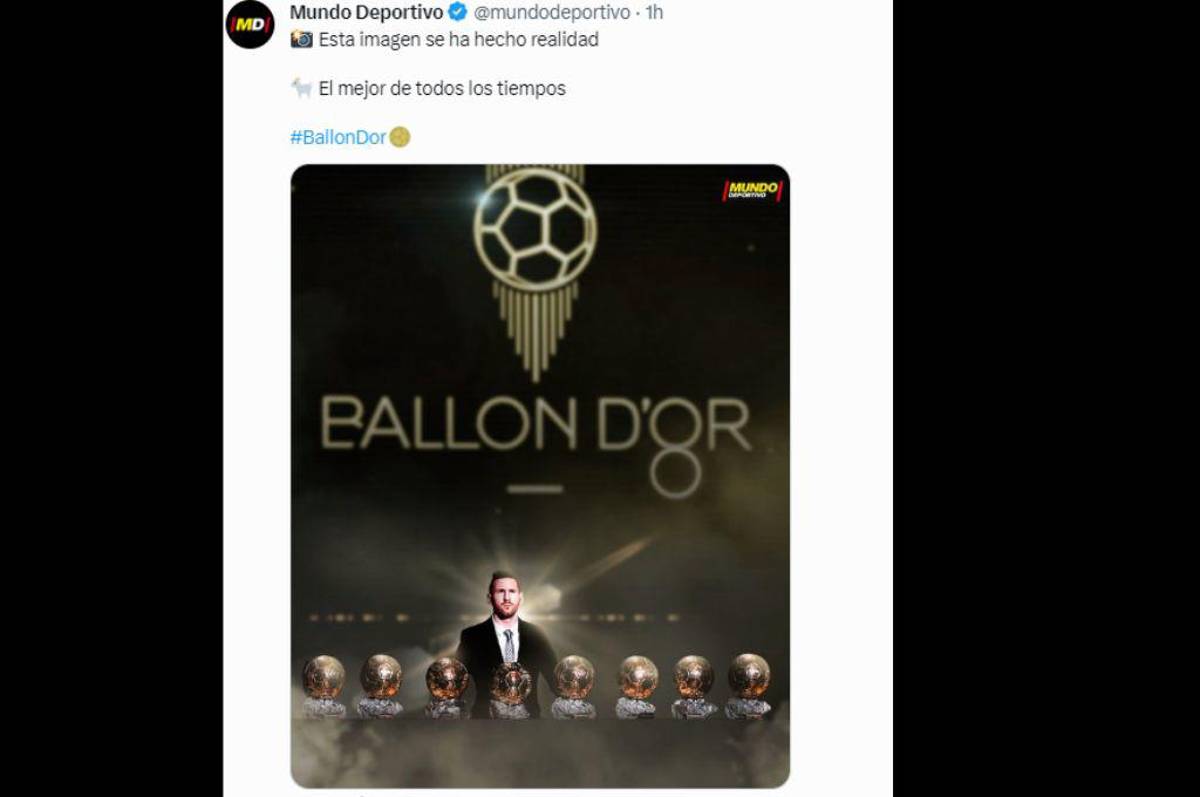This screenshot has width=1200, height=797.
Task: Click the 1h timestamp
Action: tap(657, 13)
